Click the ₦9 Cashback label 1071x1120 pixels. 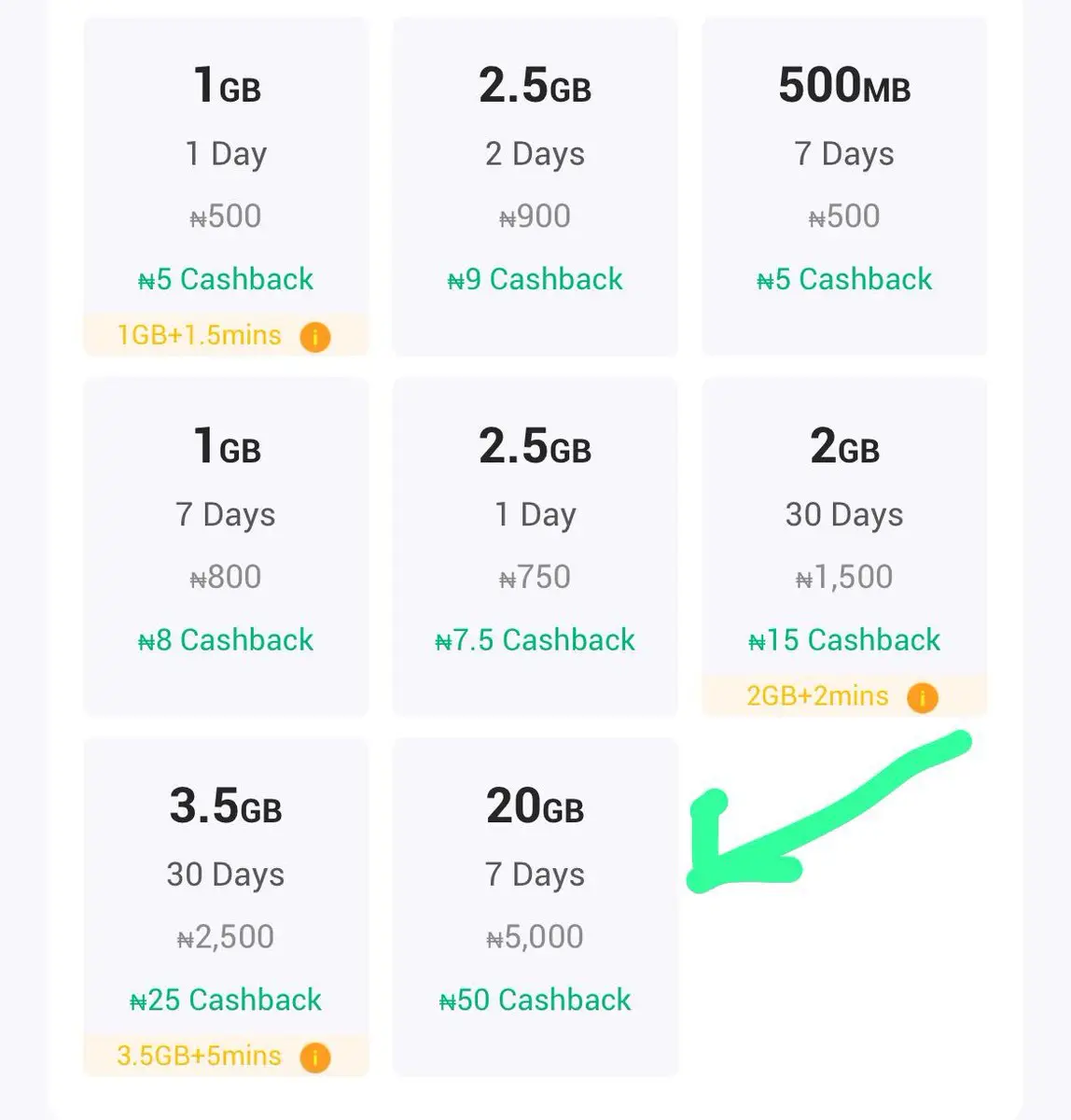[535, 279]
